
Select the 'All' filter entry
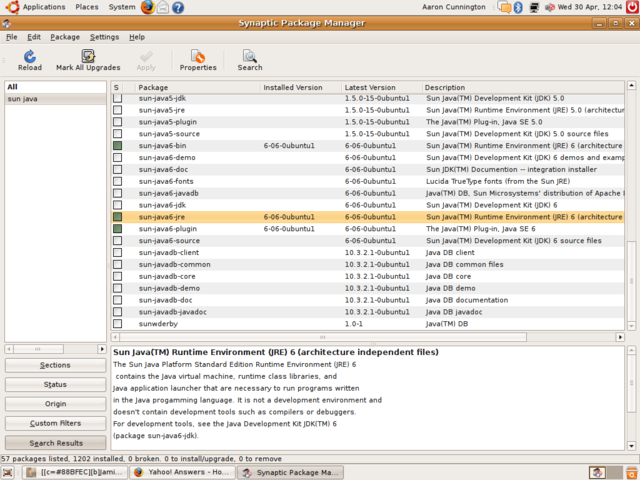(x=56, y=87)
